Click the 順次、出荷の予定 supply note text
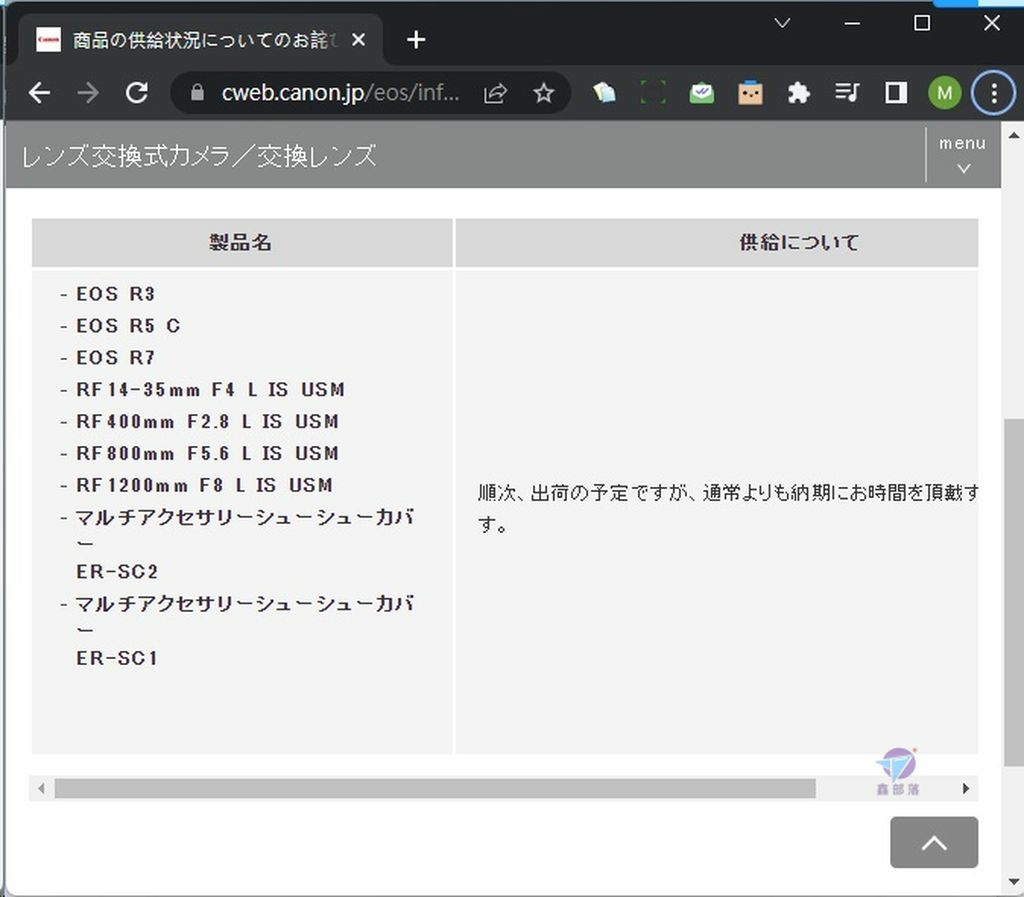 point(728,508)
